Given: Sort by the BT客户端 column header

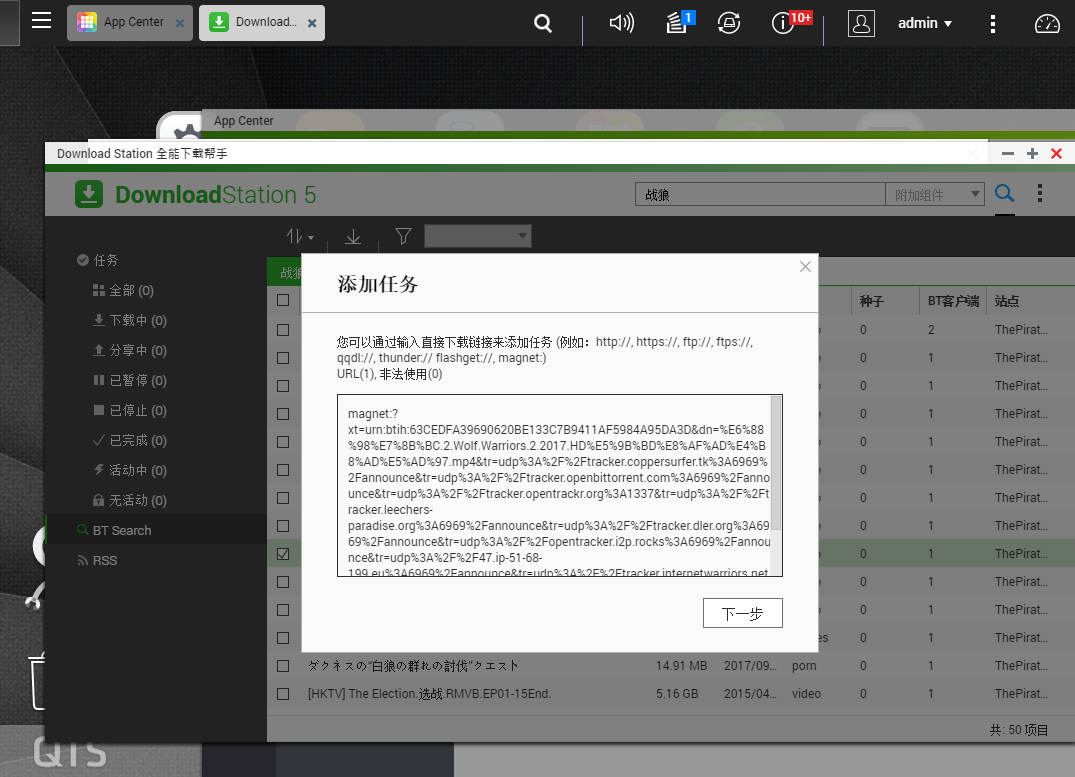Looking at the screenshot, I should click(x=953, y=301).
